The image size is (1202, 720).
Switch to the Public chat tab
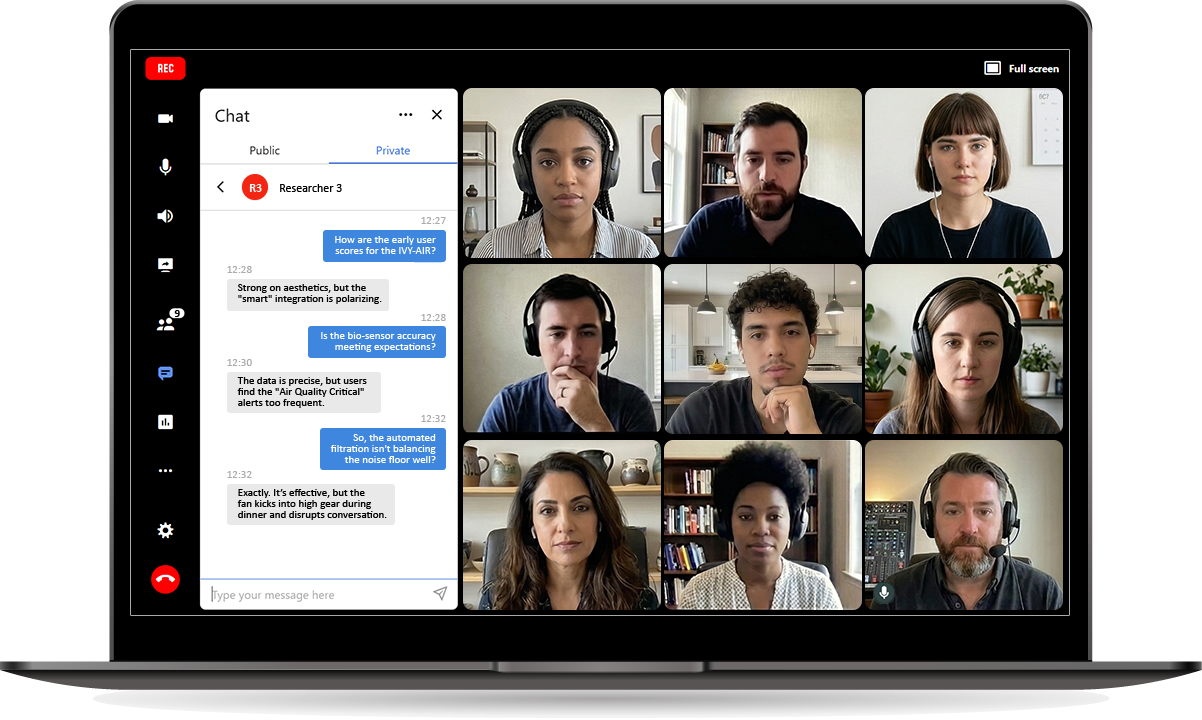[x=264, y=151]
